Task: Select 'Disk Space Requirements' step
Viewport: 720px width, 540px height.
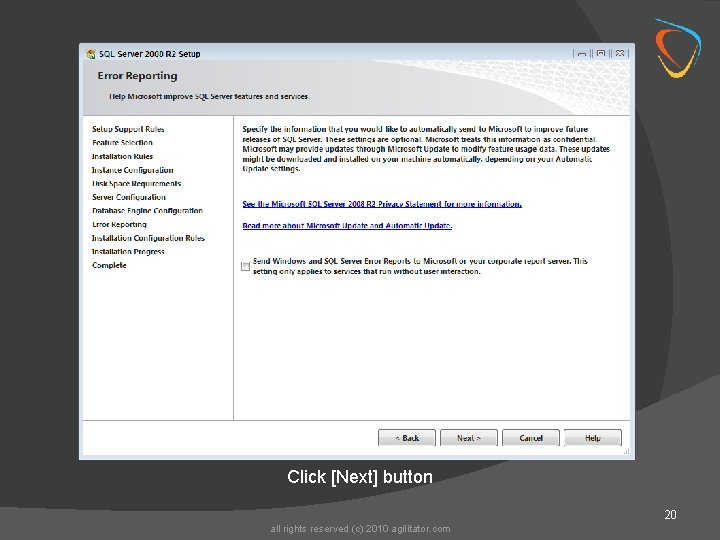Action: (x=136, y=183)
